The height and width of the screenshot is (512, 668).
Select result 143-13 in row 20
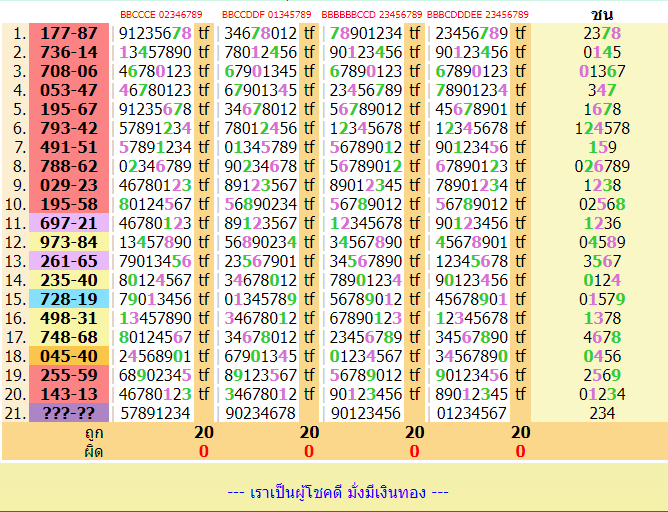(69, 394)
